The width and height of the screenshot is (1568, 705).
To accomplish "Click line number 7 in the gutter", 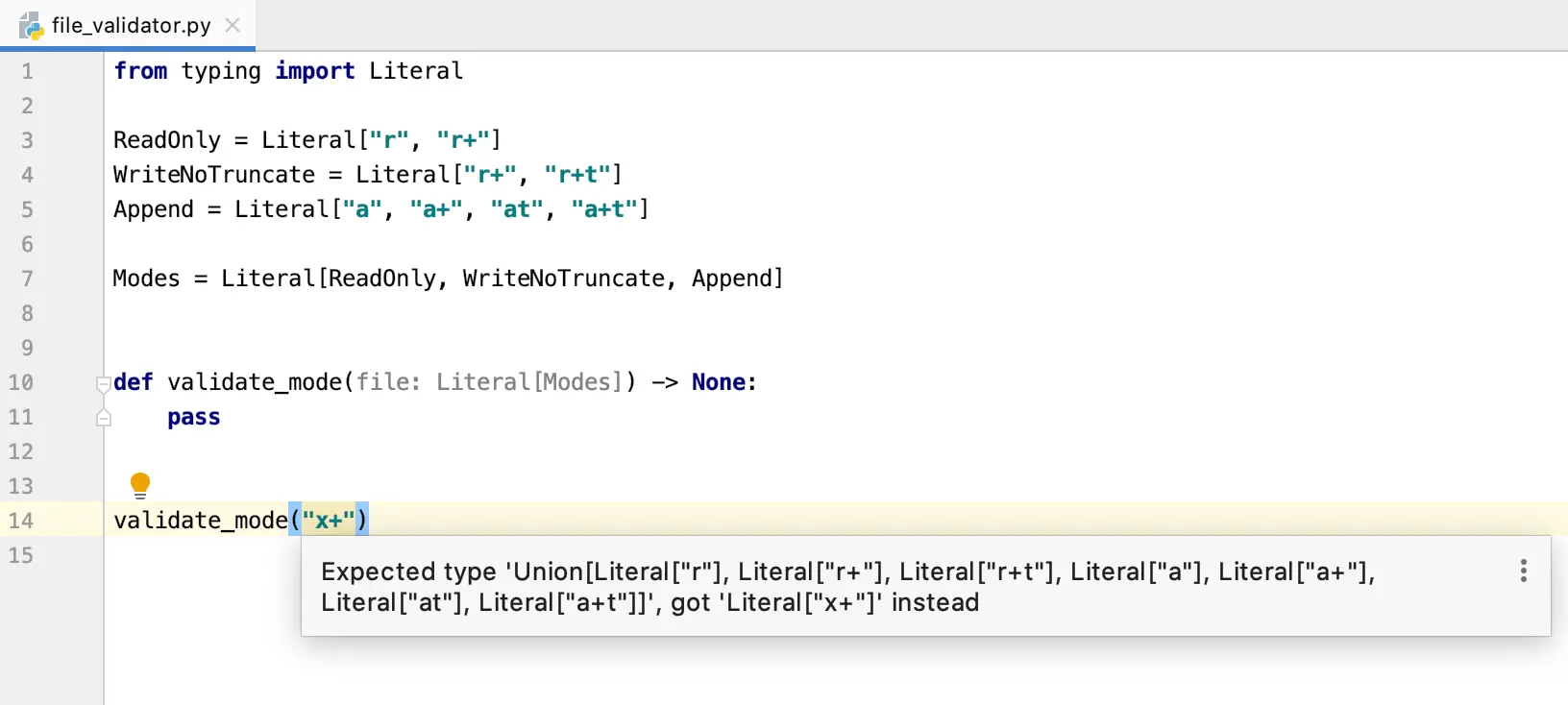I will pos(27,279).
